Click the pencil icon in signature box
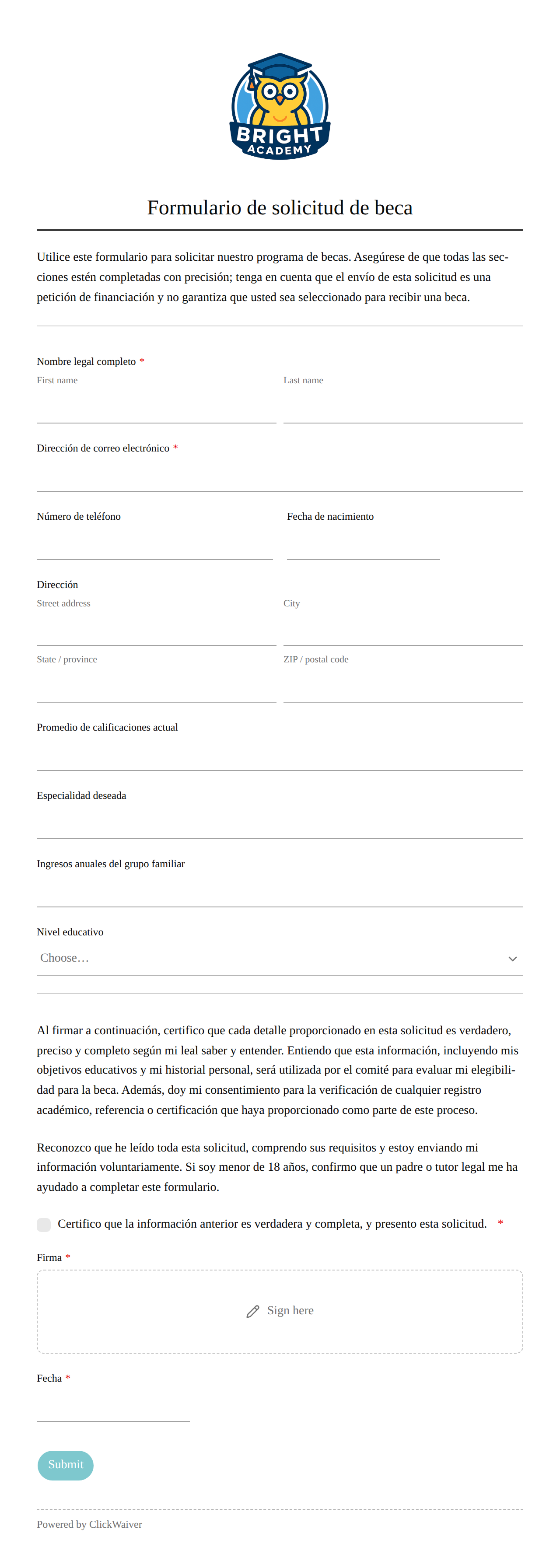This screenshot has height=1568, width=560. tap(252, 1311)
